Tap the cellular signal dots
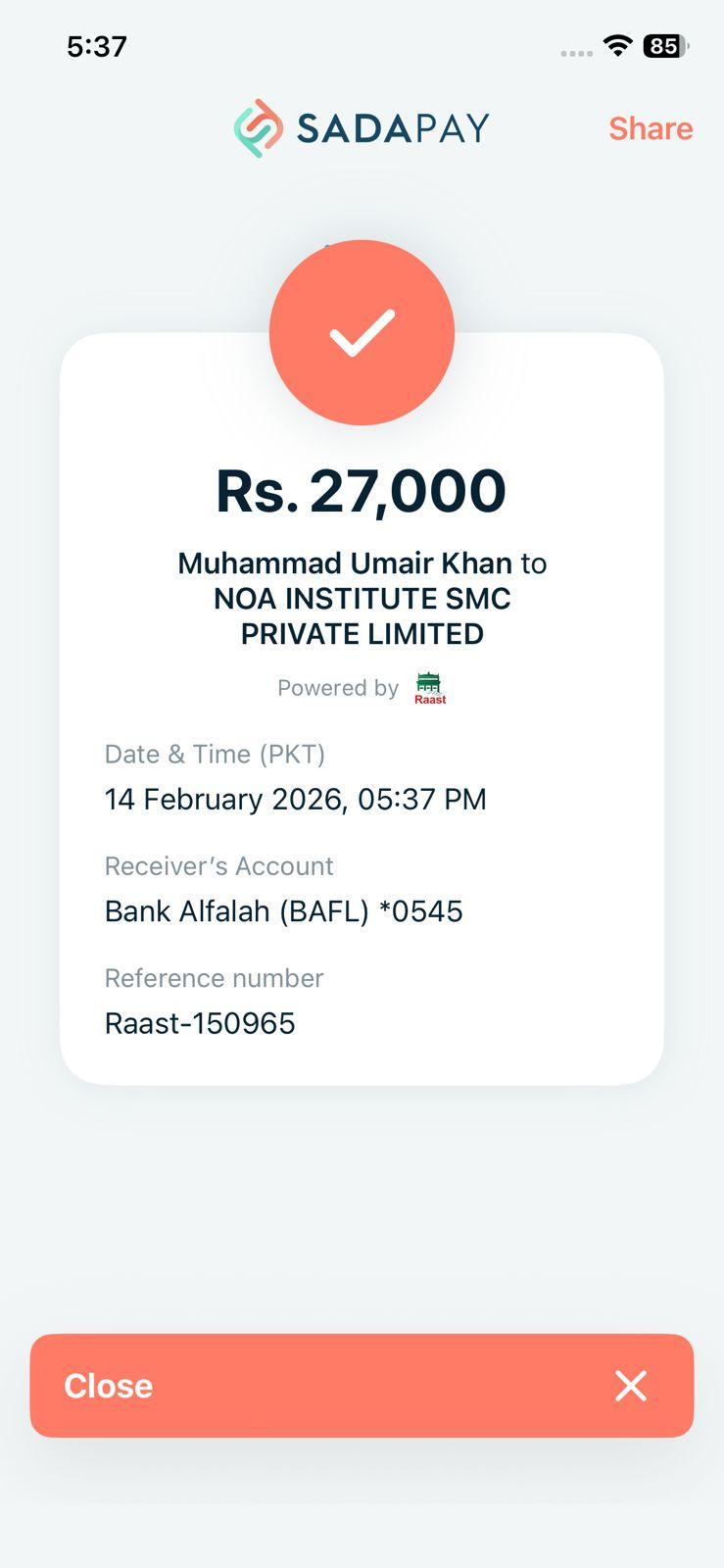The image size is (724, 1568). [576, 53]
